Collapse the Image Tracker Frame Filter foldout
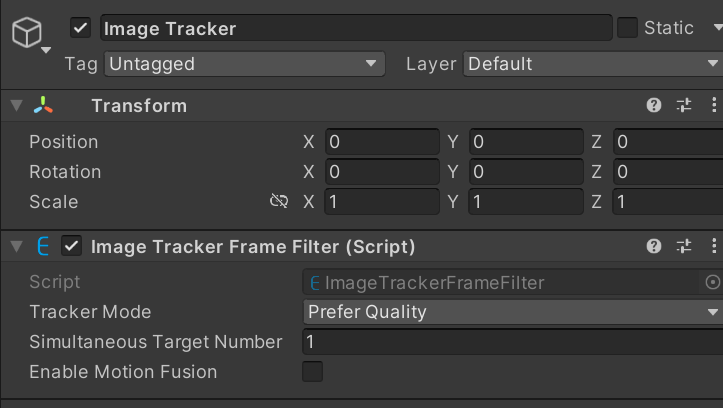The image size is (723, 408). tap(17, 246)
